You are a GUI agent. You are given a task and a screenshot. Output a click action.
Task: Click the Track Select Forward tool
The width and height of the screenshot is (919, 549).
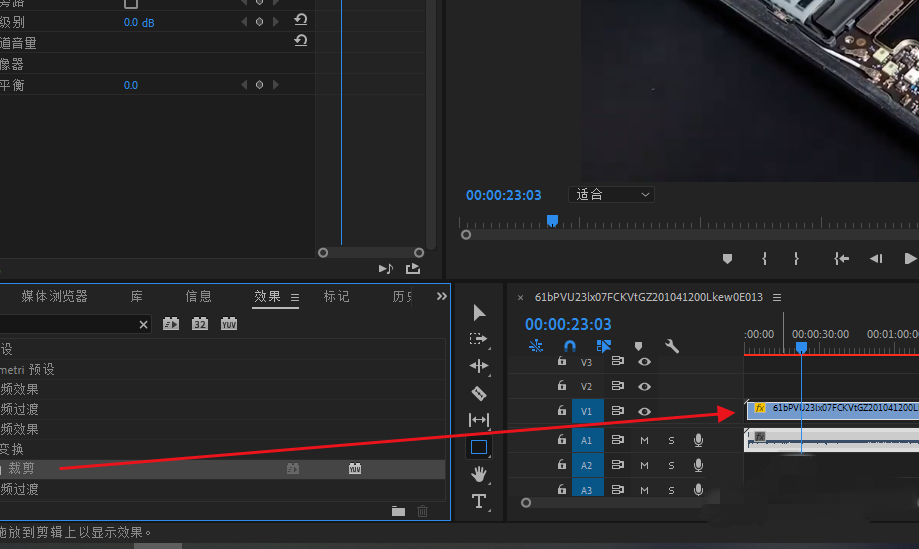478,340
